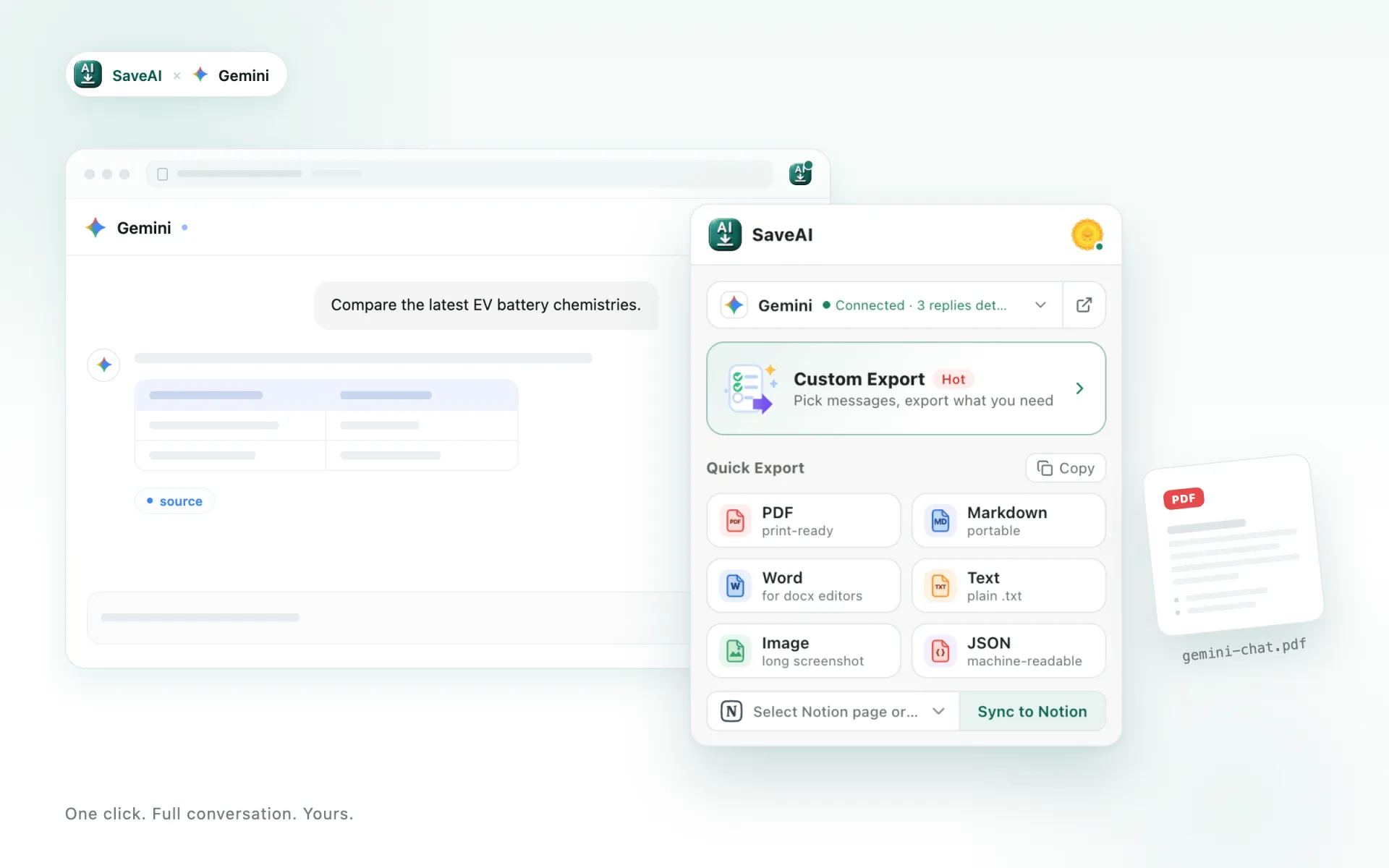Export the chat as Image long screenshot
The image size is (1389, 868).
tap(804, 651)
